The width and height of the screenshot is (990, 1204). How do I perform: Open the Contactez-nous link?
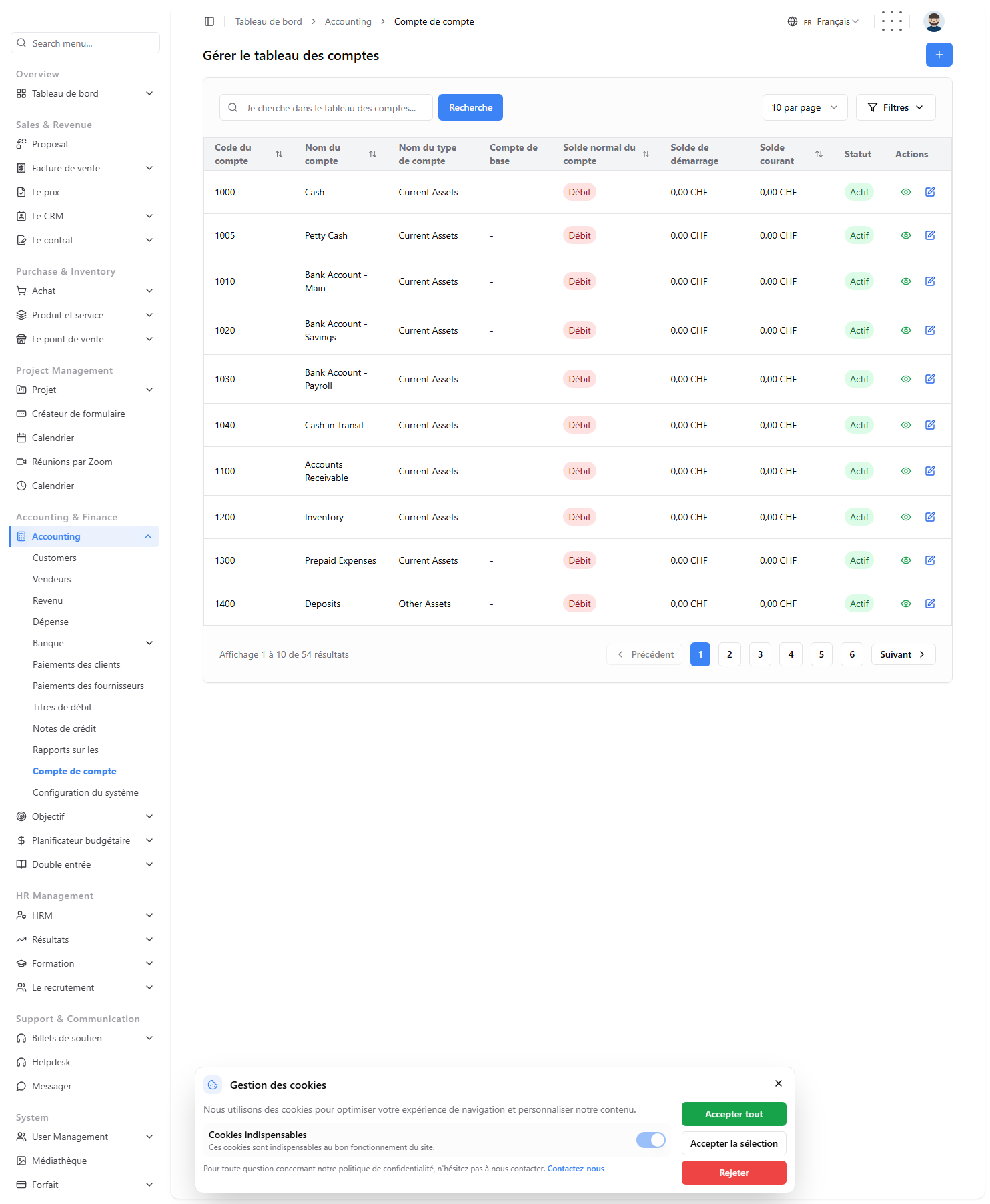click(x=576, y=1169)
